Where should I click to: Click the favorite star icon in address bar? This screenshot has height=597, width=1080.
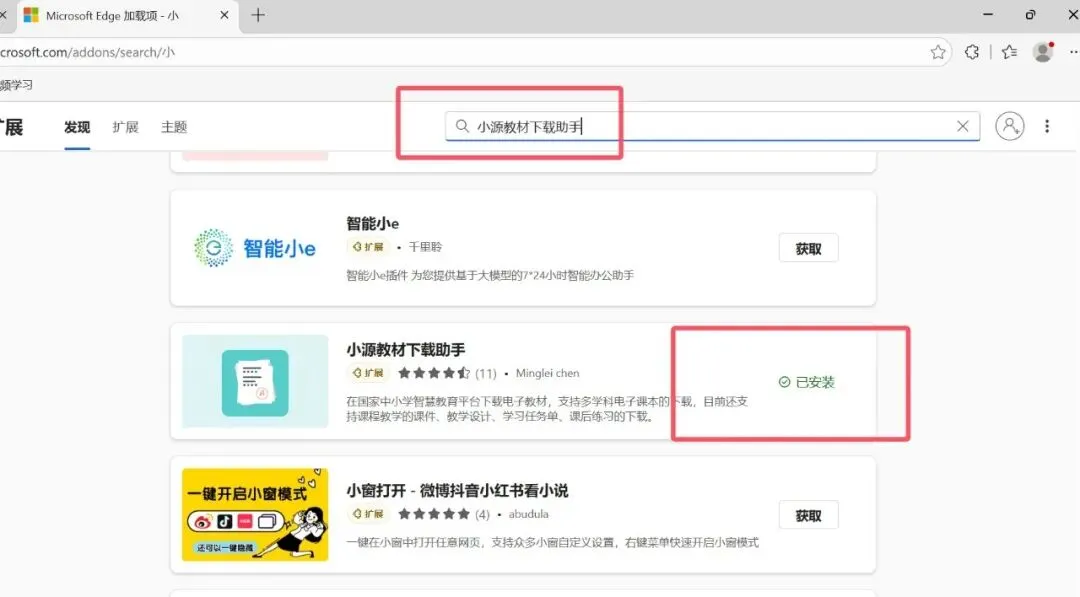[x=937, y=52]
